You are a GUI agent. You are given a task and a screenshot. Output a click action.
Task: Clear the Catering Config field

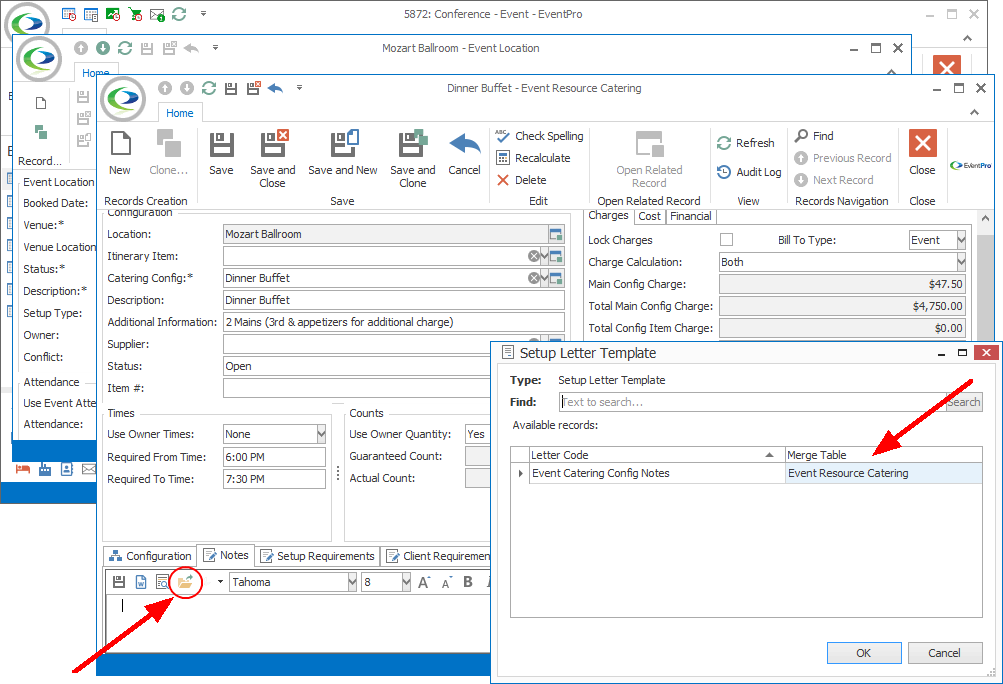pyautogui.click(x=533, y=278)
